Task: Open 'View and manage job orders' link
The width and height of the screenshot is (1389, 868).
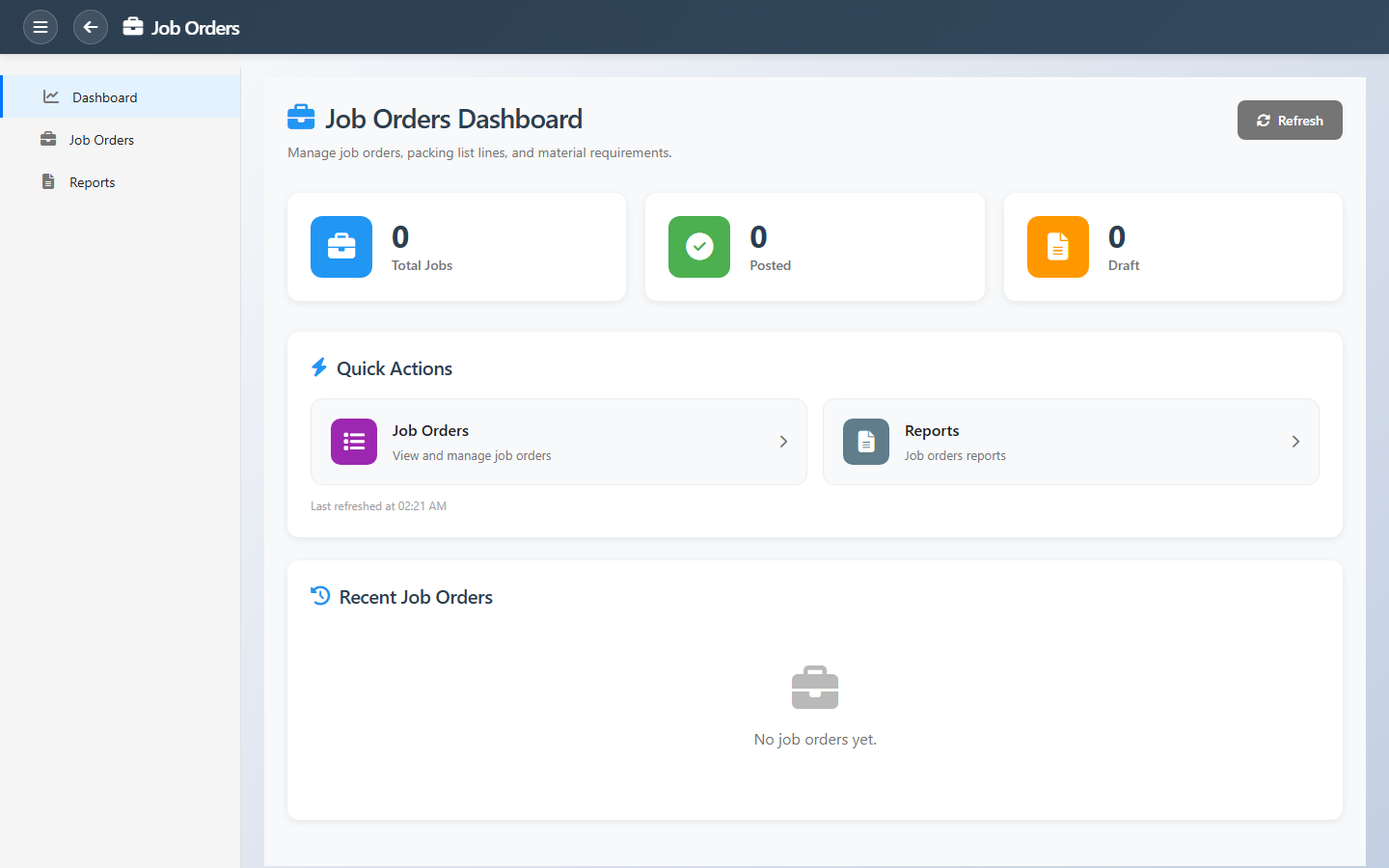Action: pos(472,456)
